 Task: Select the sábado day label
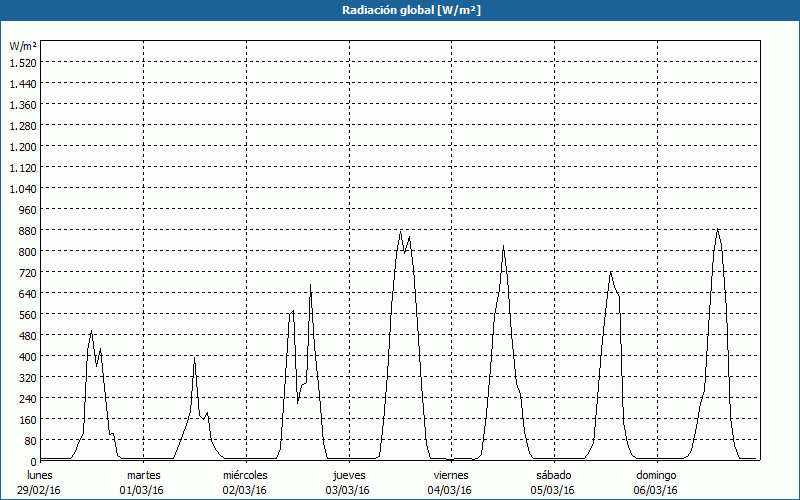[x=553, y=475]
